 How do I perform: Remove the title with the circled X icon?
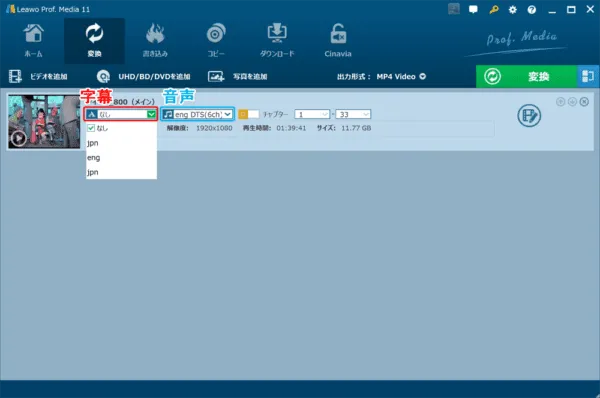[x=584, y=102]
